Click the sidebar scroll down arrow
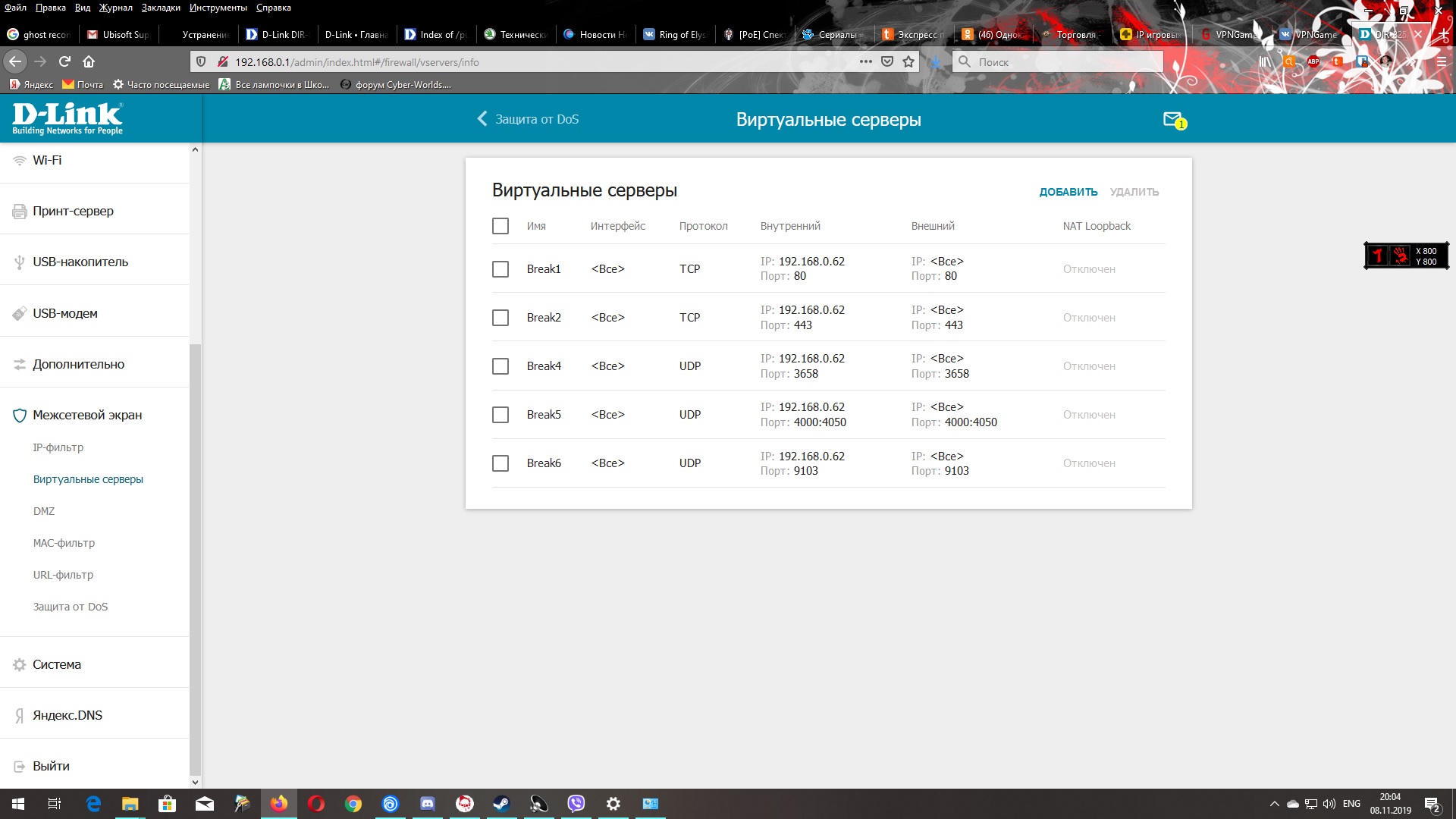The width and height of the screenshot is (1456, 819). 195,782
